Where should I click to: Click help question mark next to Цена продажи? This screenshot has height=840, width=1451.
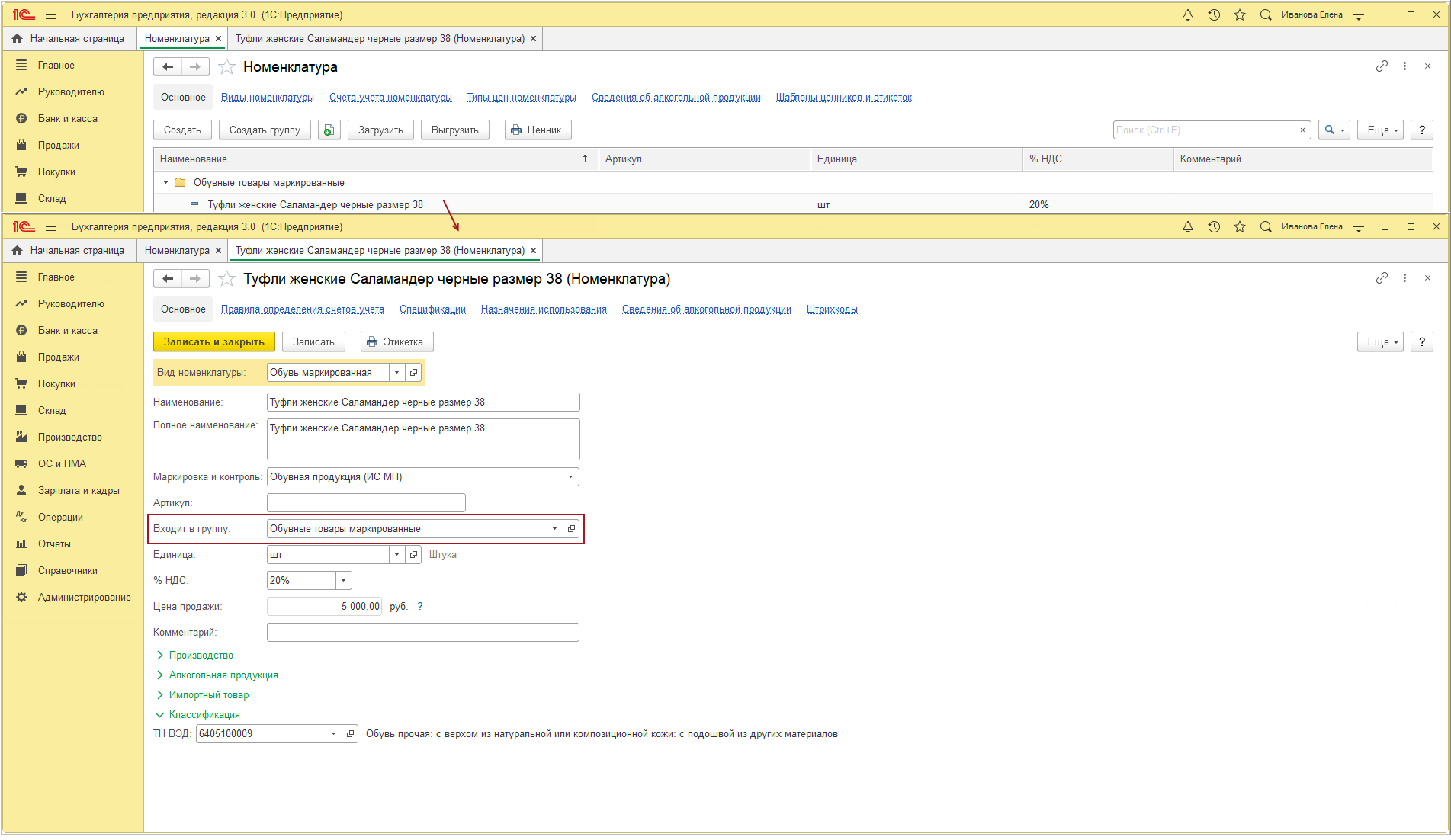(x=419, y=606)
